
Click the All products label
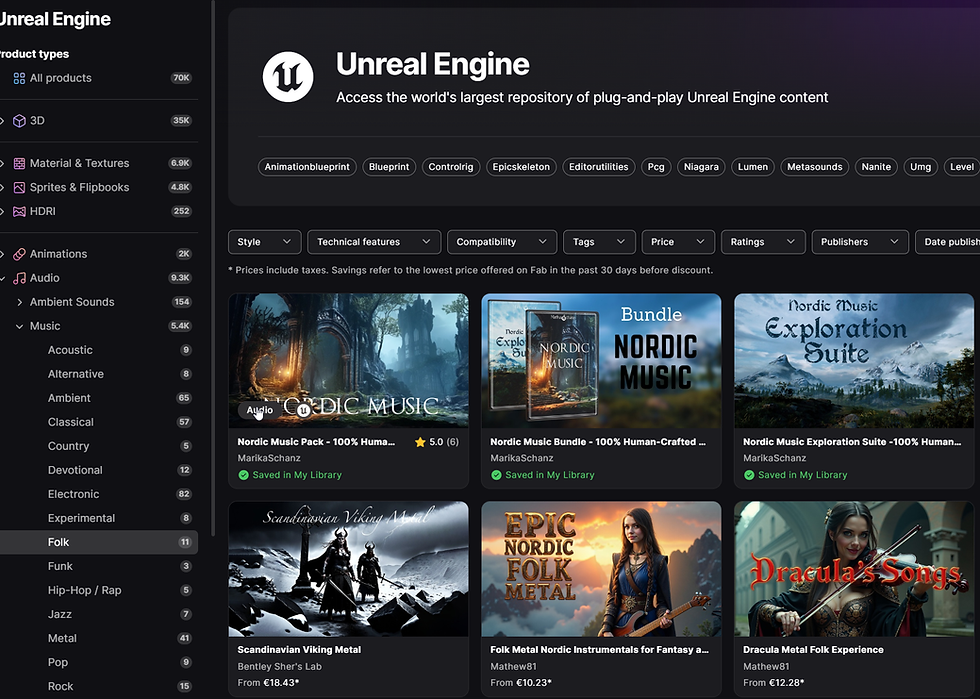(61, 78)
